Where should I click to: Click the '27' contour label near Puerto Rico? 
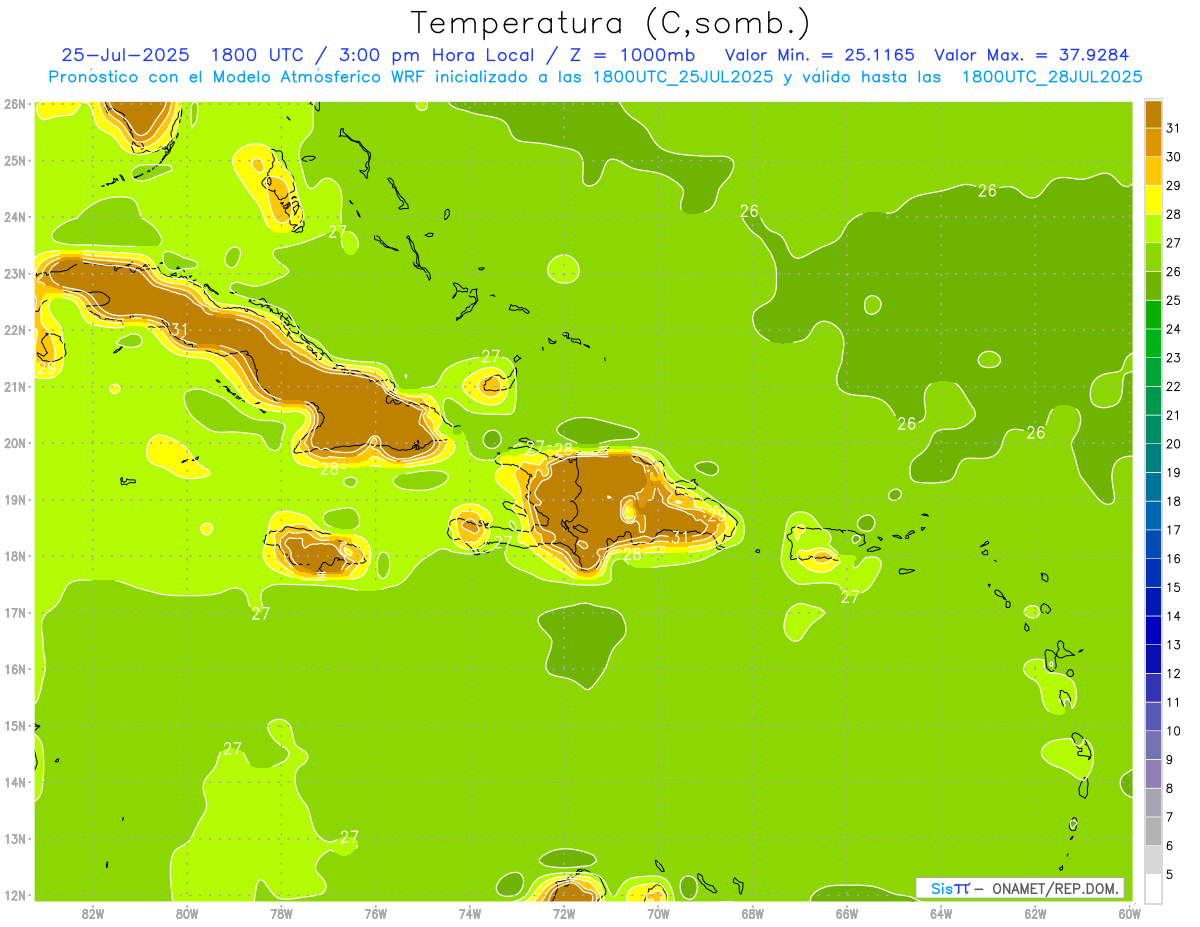coord(850,597)
